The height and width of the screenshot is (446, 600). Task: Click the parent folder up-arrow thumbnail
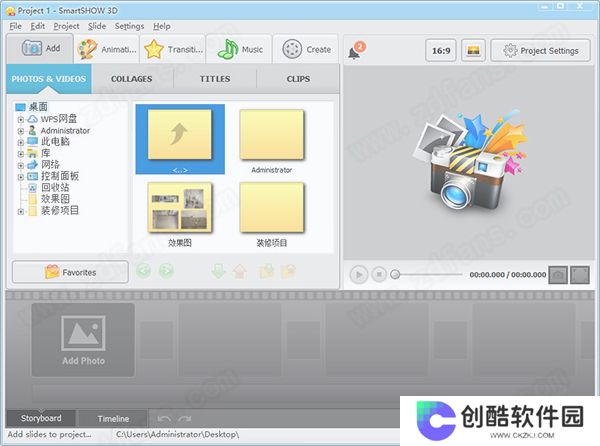(x=180, y=139)
